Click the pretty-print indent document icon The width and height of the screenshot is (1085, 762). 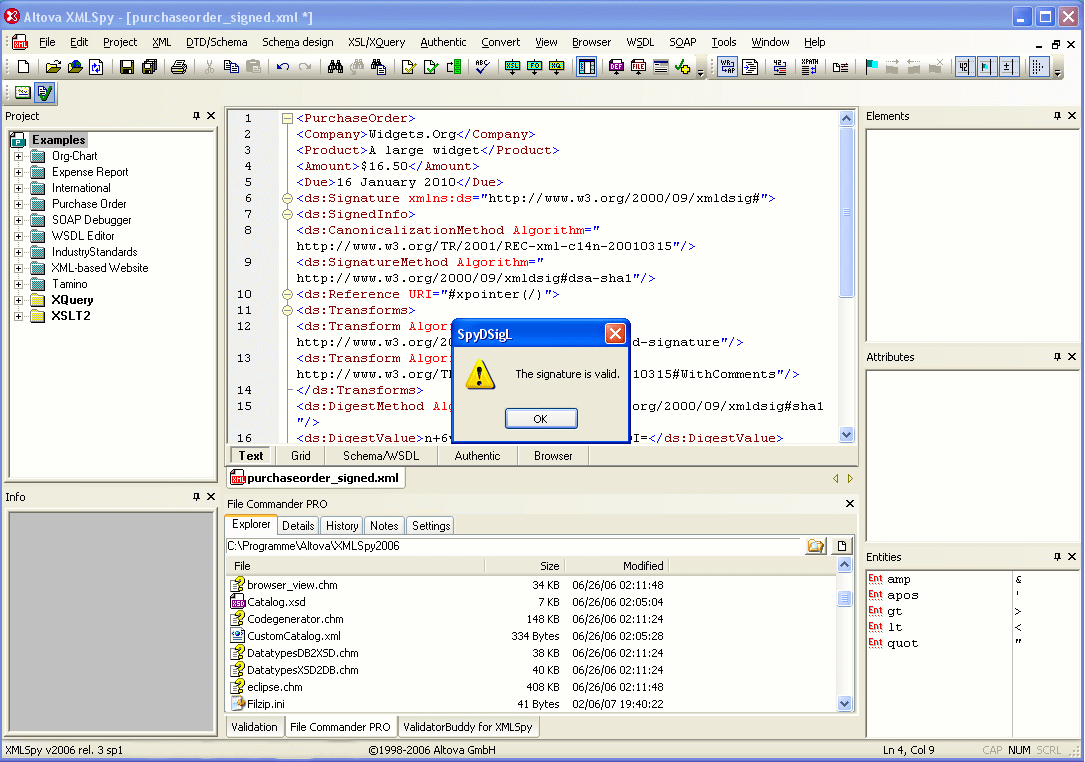point(749,67)
